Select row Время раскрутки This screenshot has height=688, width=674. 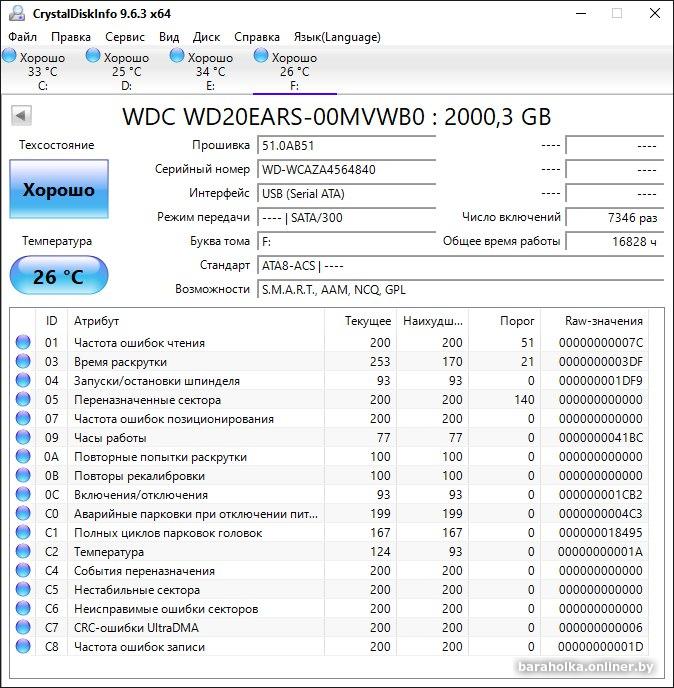(329, 362)
